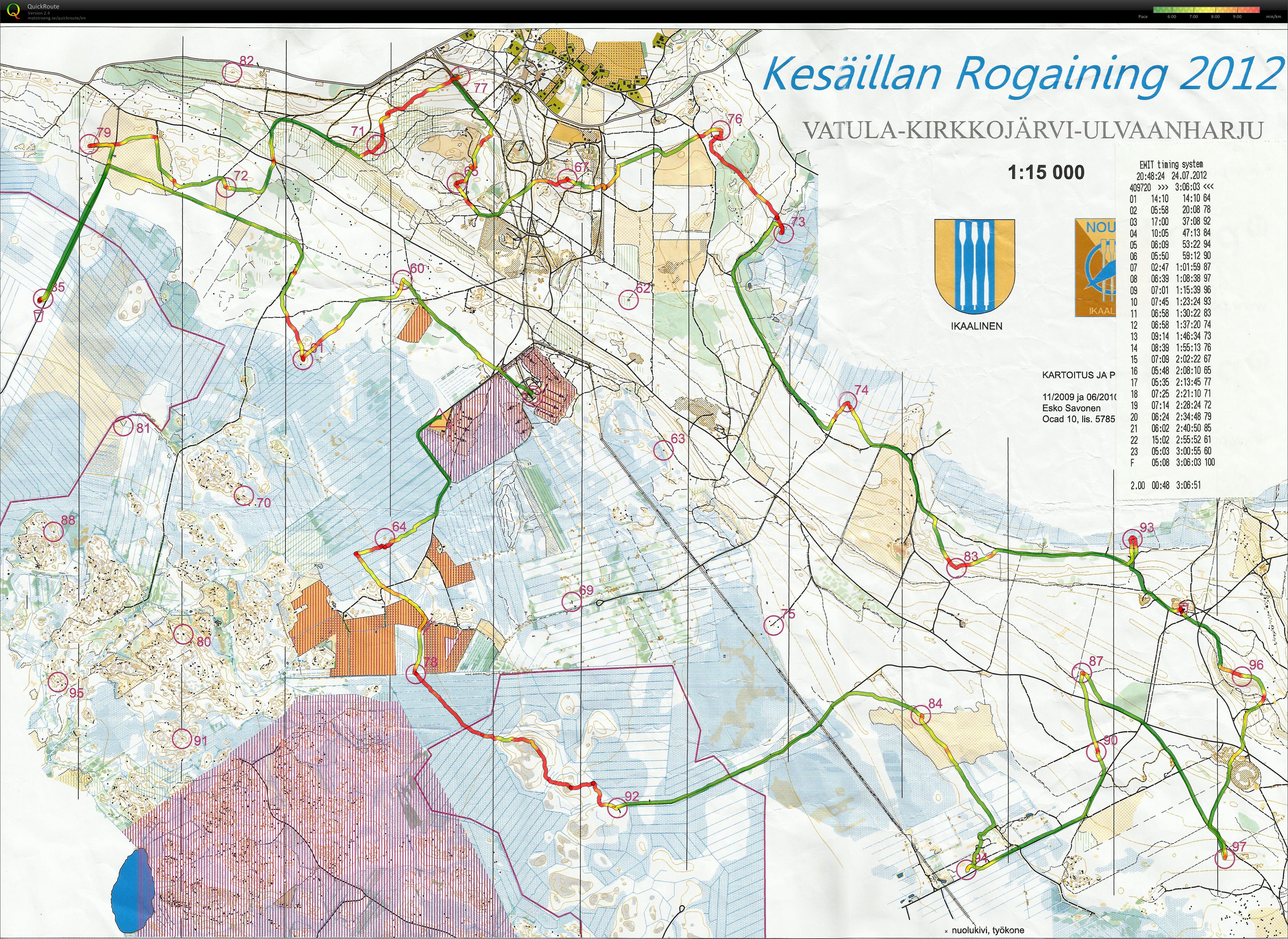Click finish row F 05:08

coord(1172,462)
